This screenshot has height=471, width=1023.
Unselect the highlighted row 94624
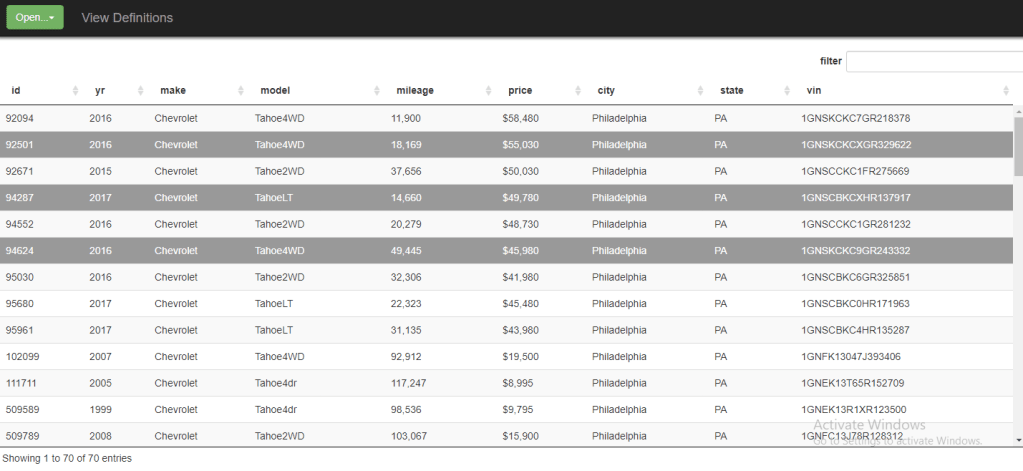pos(400,251)
